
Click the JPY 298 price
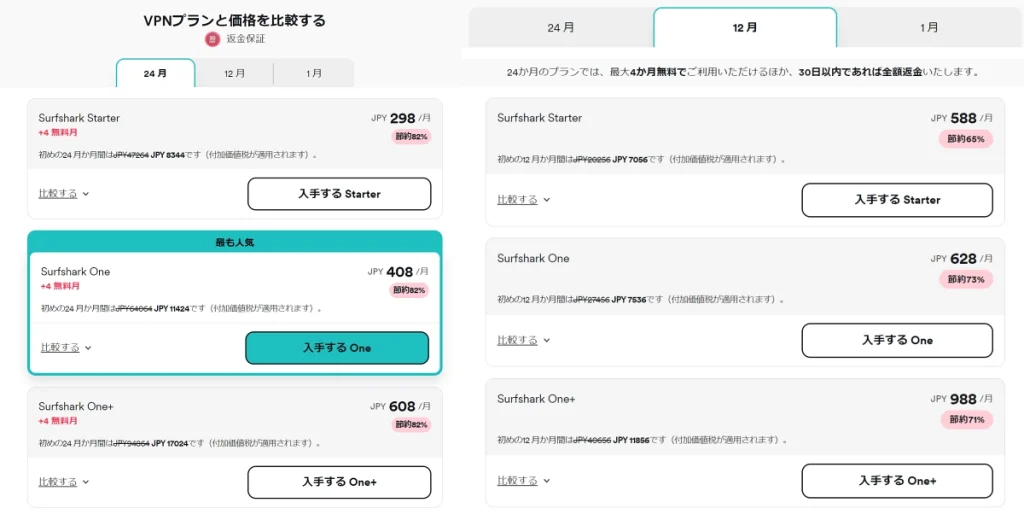[401, 118]
